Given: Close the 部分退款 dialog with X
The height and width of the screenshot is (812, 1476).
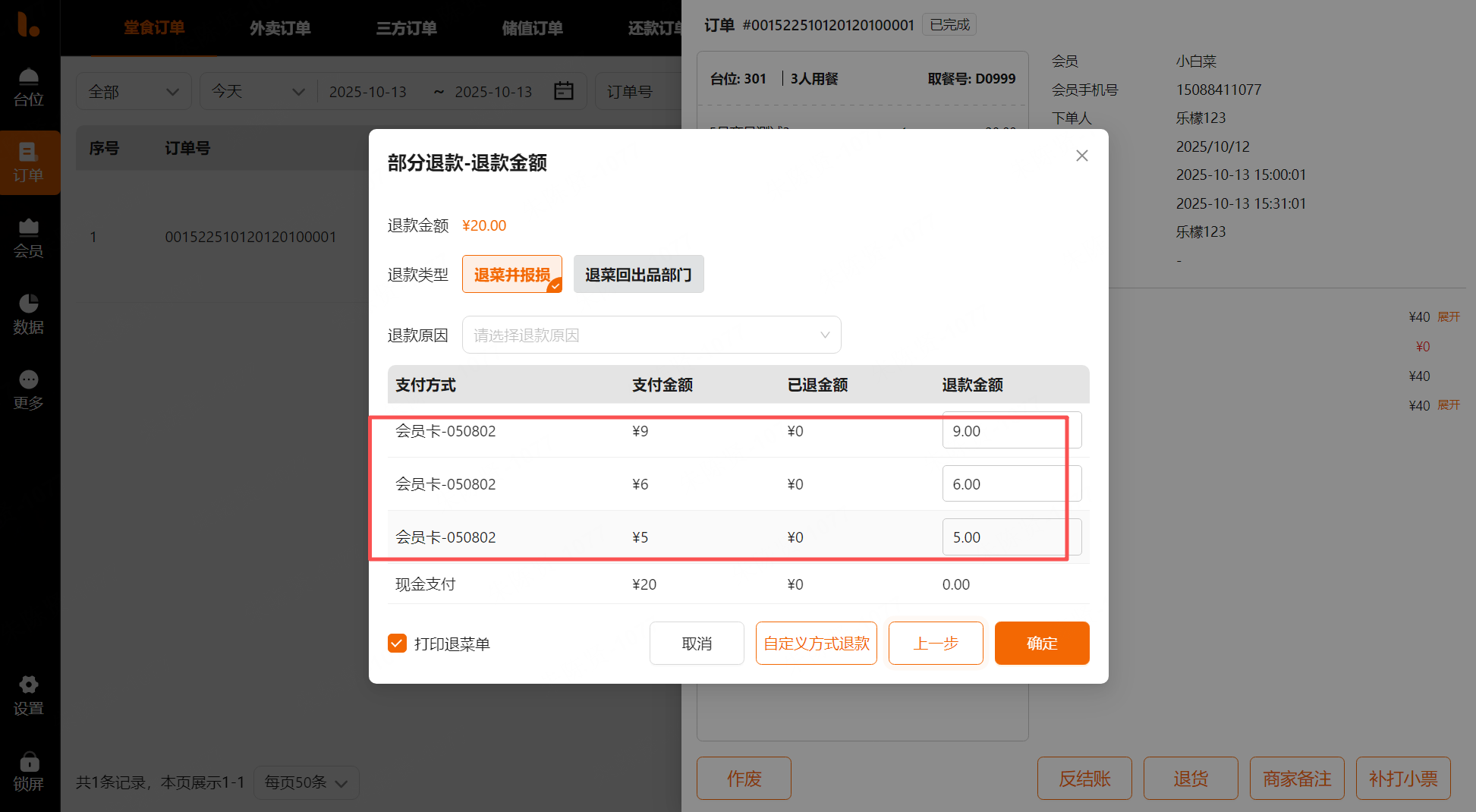Looking at the screenshot, I should pyautogui.click(x=1082, y=156).
